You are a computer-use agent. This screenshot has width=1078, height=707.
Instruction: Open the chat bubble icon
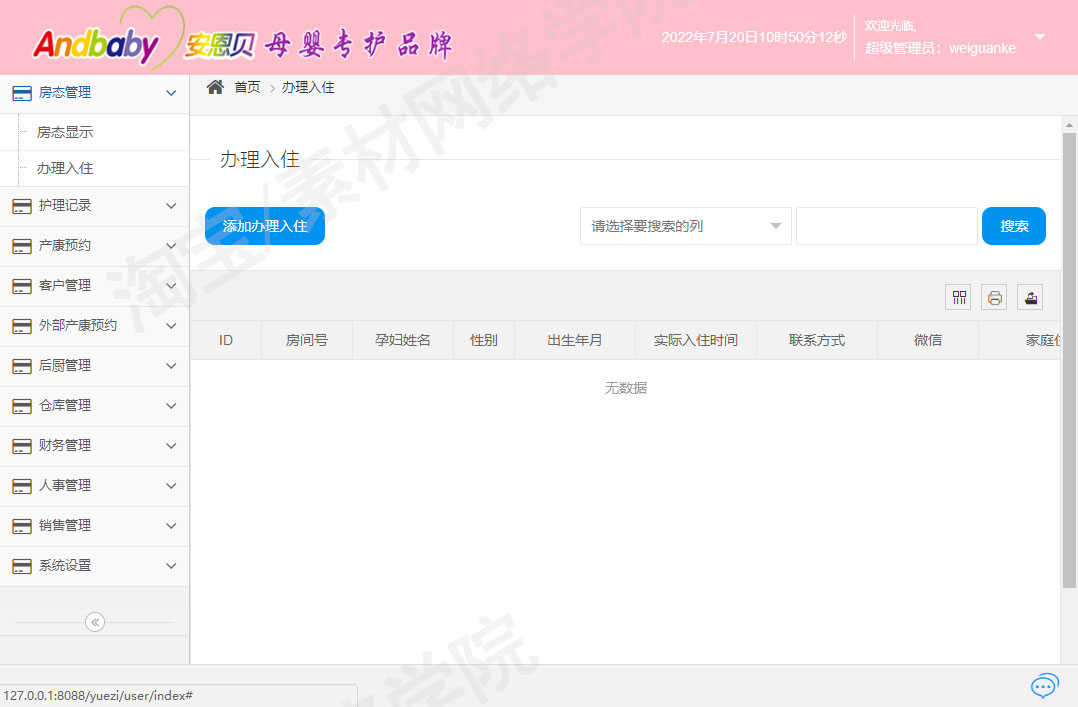click(1044, 685)
